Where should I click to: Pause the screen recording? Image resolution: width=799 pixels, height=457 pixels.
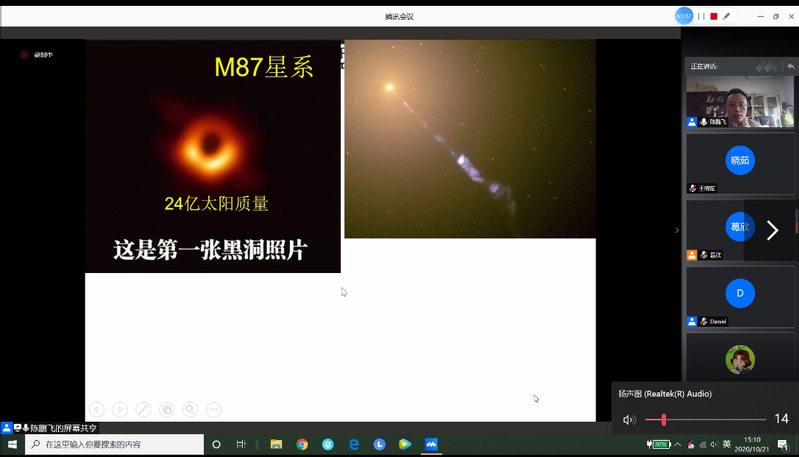point(702,16)
